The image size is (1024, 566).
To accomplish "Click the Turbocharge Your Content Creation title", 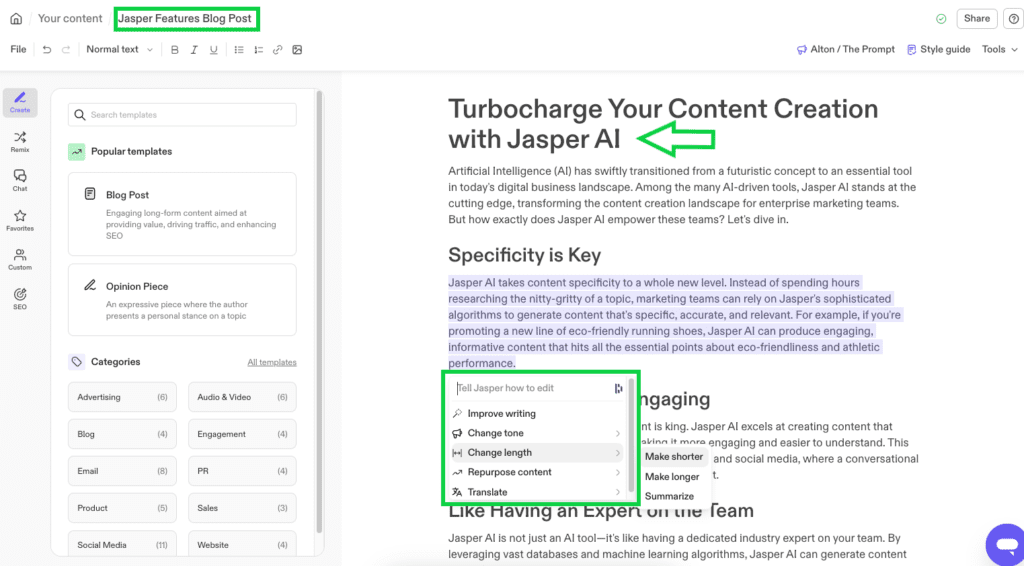I will tap(663, 123).
